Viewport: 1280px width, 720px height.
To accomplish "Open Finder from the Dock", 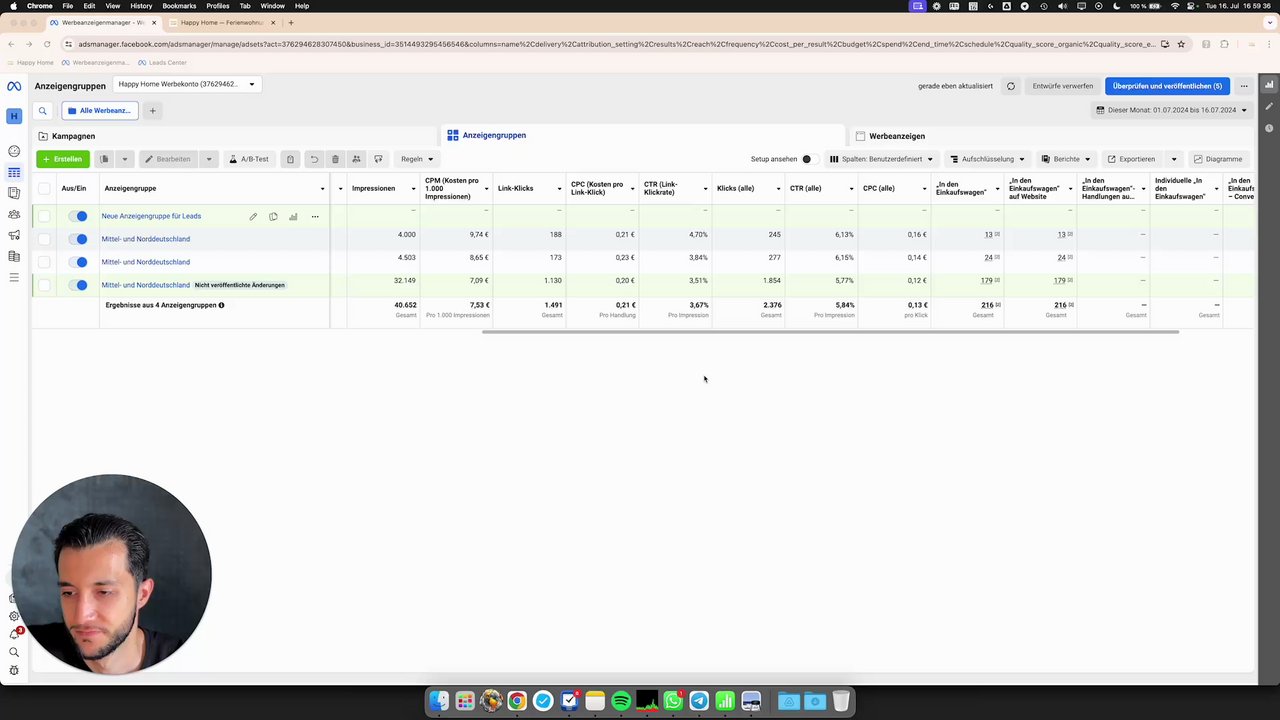I will 439,701.
